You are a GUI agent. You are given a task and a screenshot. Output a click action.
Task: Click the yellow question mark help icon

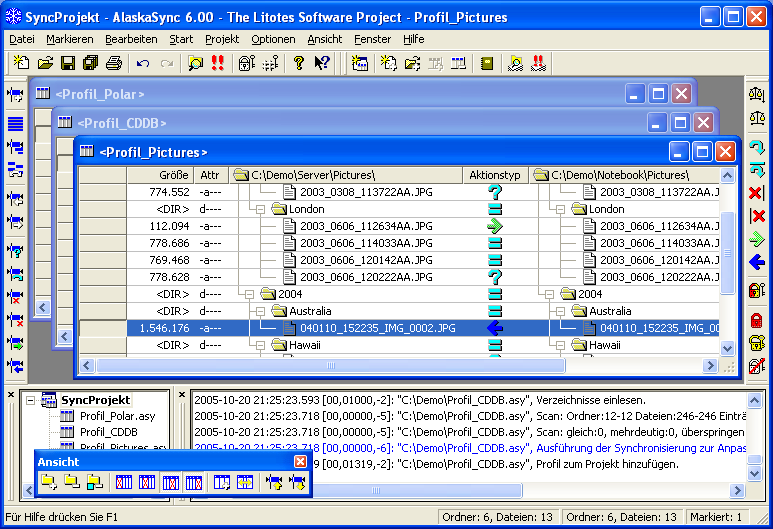pyautogui.click(x=298, y=63)
